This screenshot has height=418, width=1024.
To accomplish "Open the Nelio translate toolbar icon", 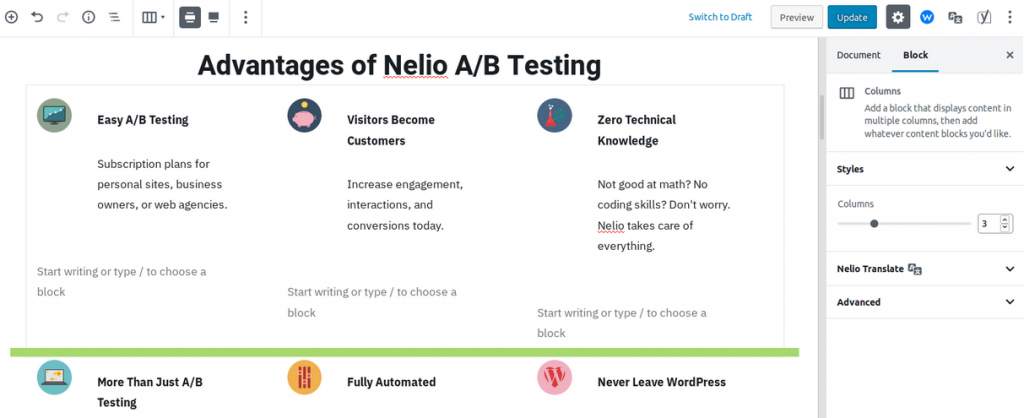I will [955, 17].
